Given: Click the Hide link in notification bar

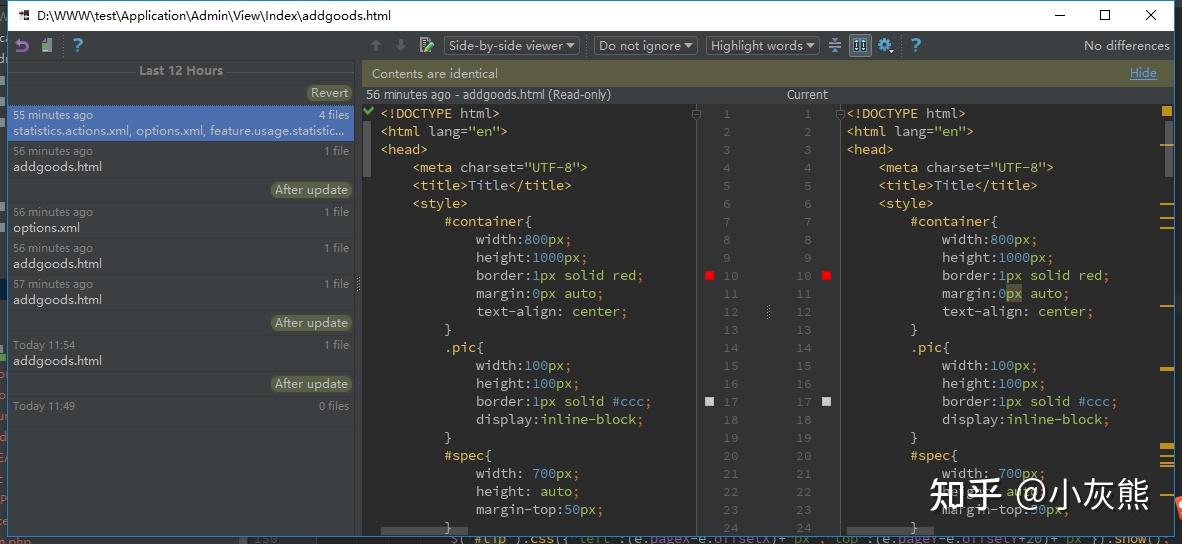Looking at the screenshot, I should (x=1143, y=73).
